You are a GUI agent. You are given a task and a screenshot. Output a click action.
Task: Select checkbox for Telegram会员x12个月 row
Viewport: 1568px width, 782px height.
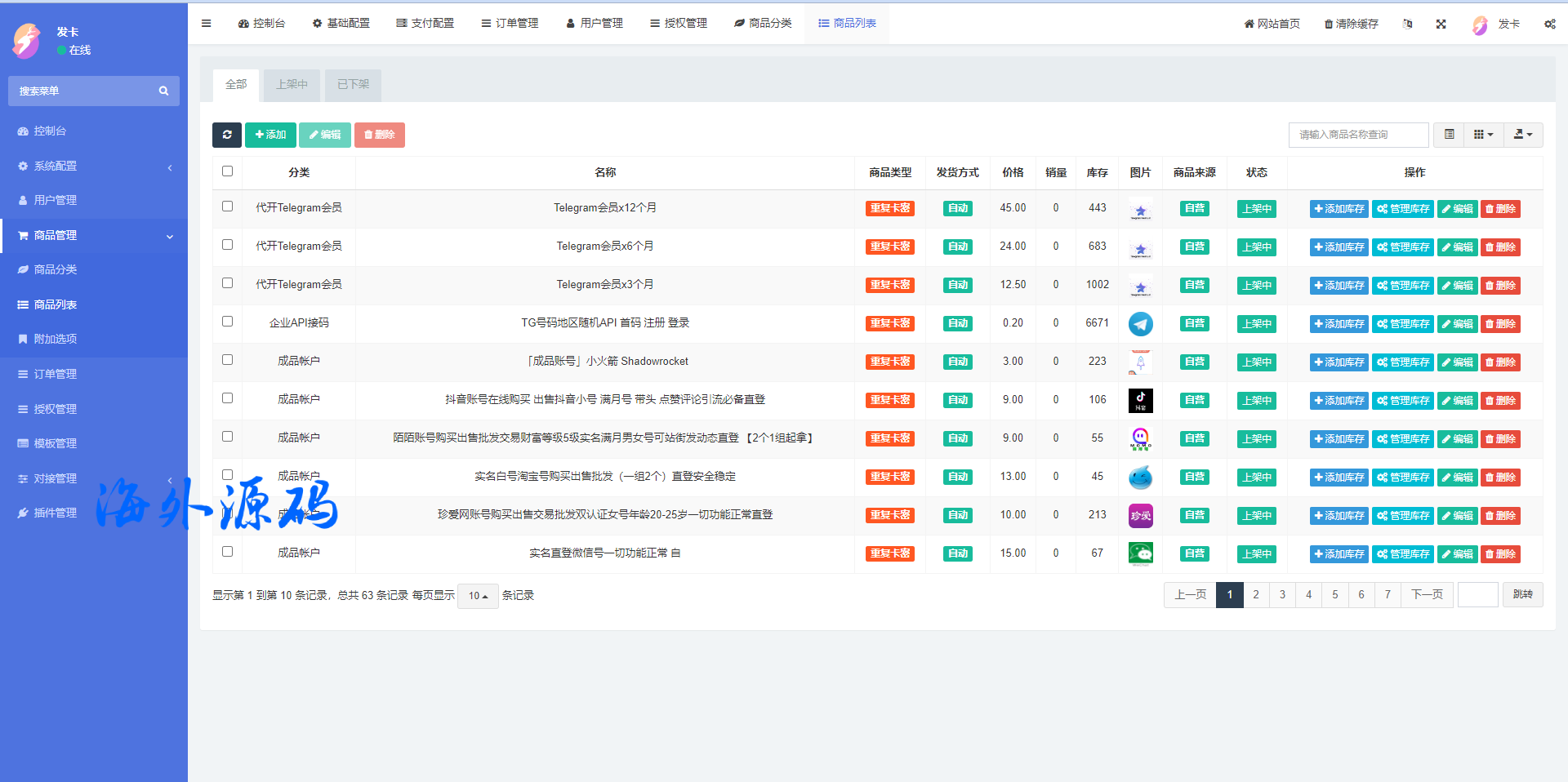click(x=227, y=207)
